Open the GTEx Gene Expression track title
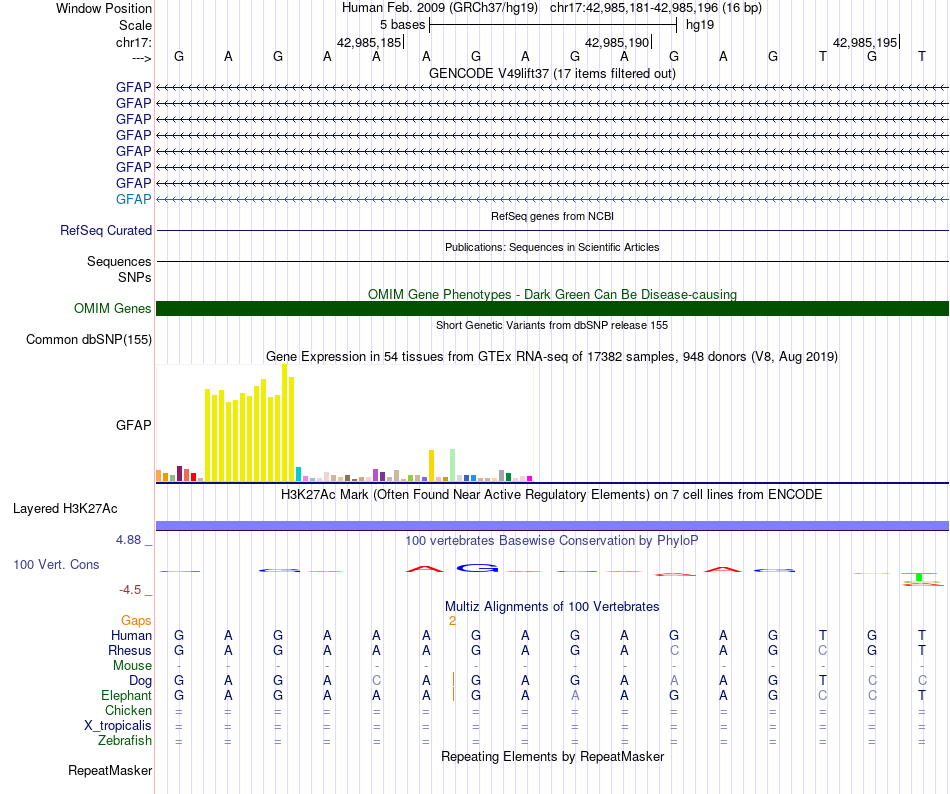 click(552, 357)
